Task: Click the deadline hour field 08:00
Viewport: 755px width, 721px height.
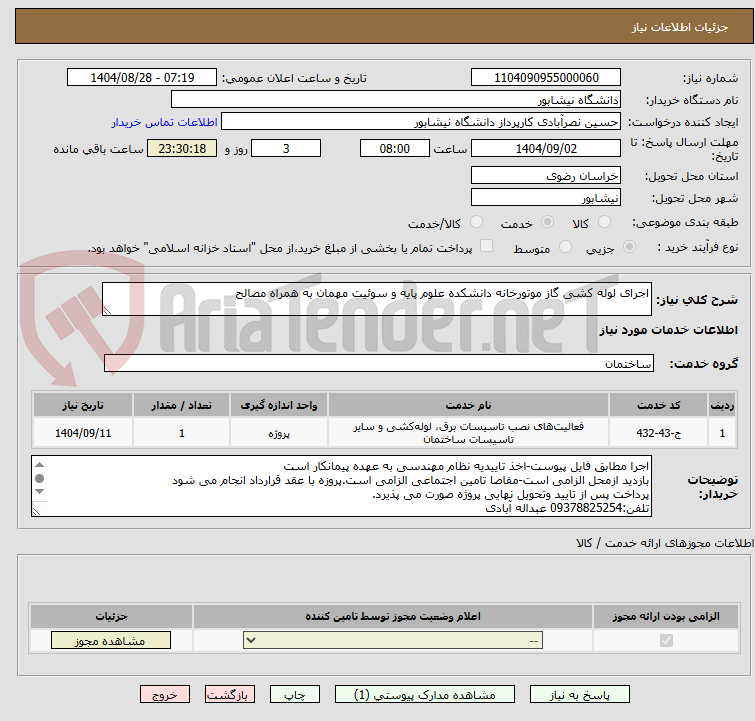Action: coord(395,148)
